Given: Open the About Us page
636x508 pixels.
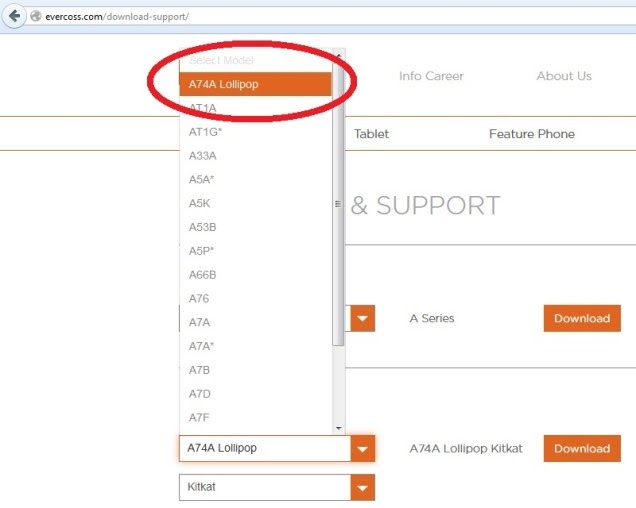Looking at the screenshot, I should [x=564, y=76].
